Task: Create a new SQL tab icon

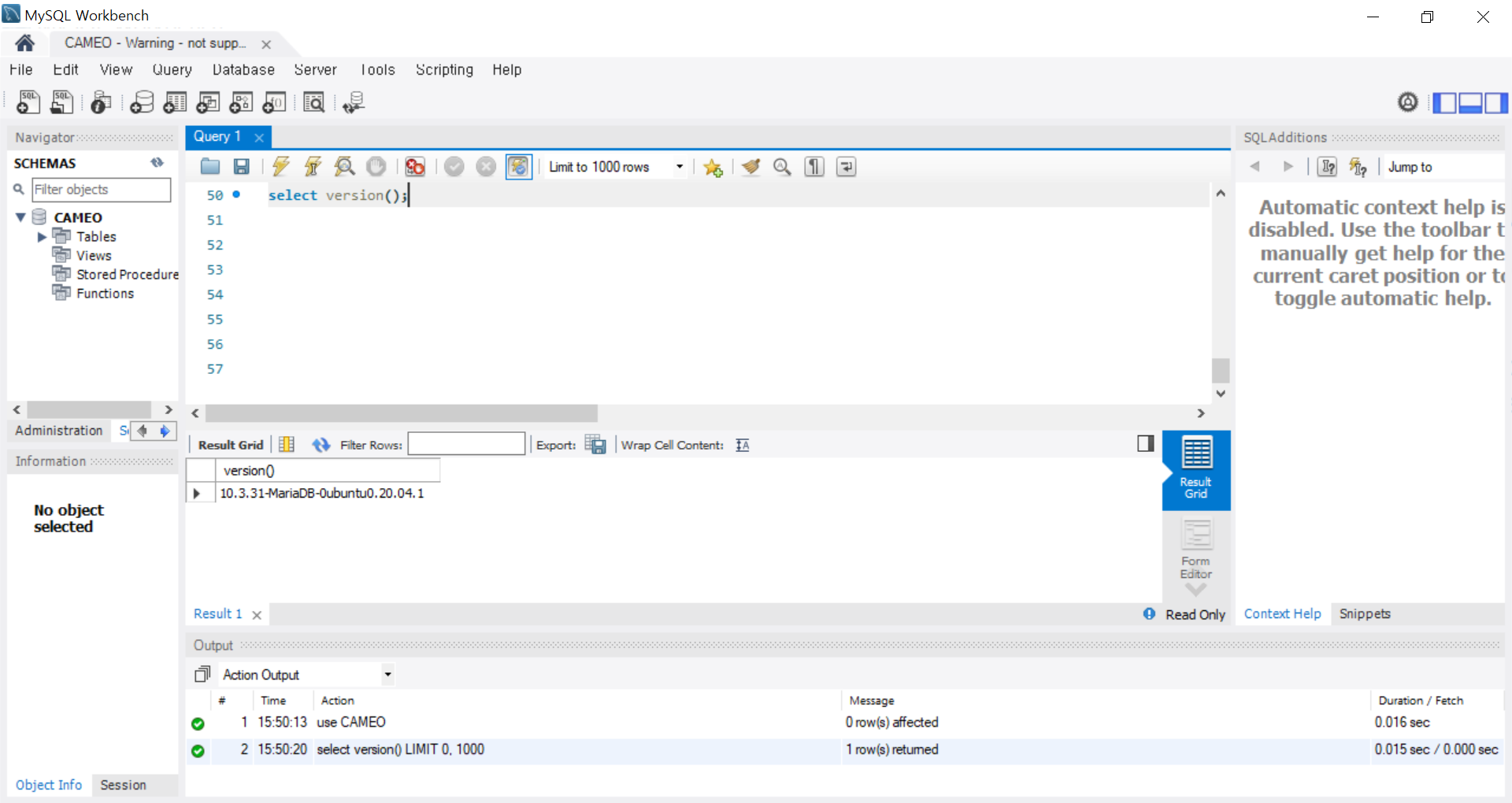Action: [28, 102]
